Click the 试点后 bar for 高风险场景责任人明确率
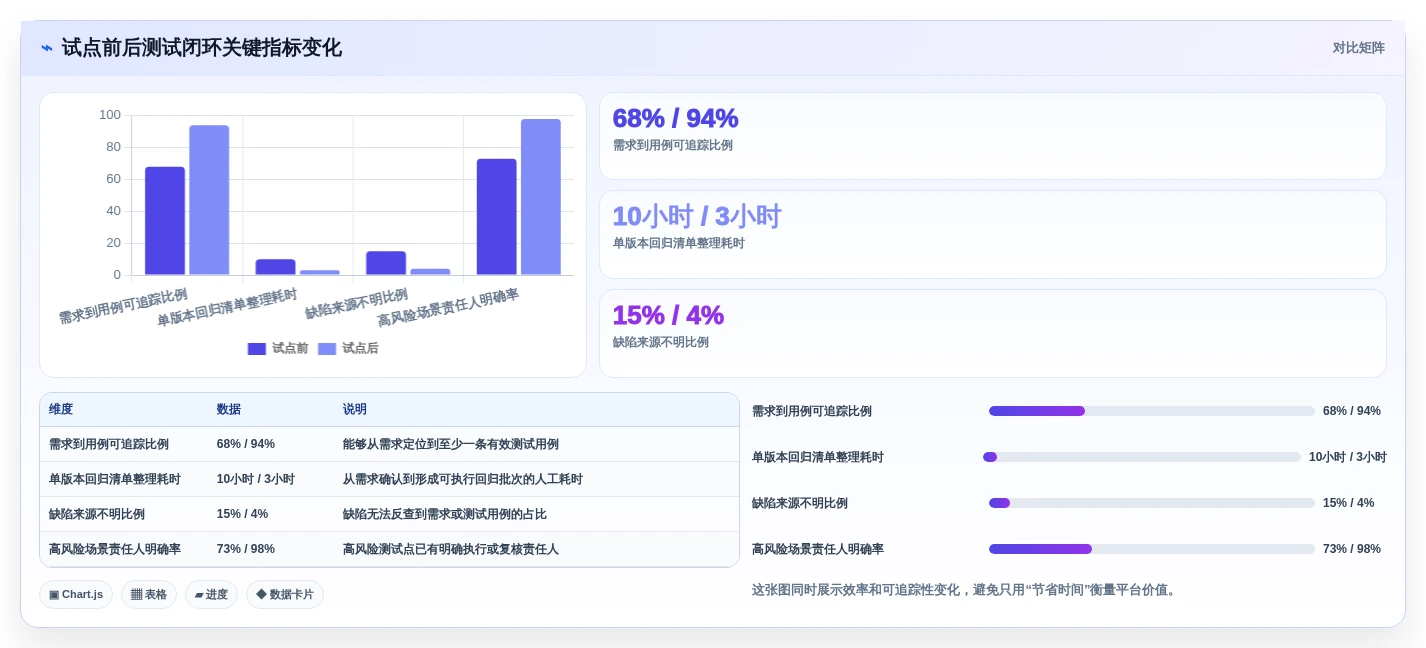Viewport: 1426px width, 648px height. 541,197
